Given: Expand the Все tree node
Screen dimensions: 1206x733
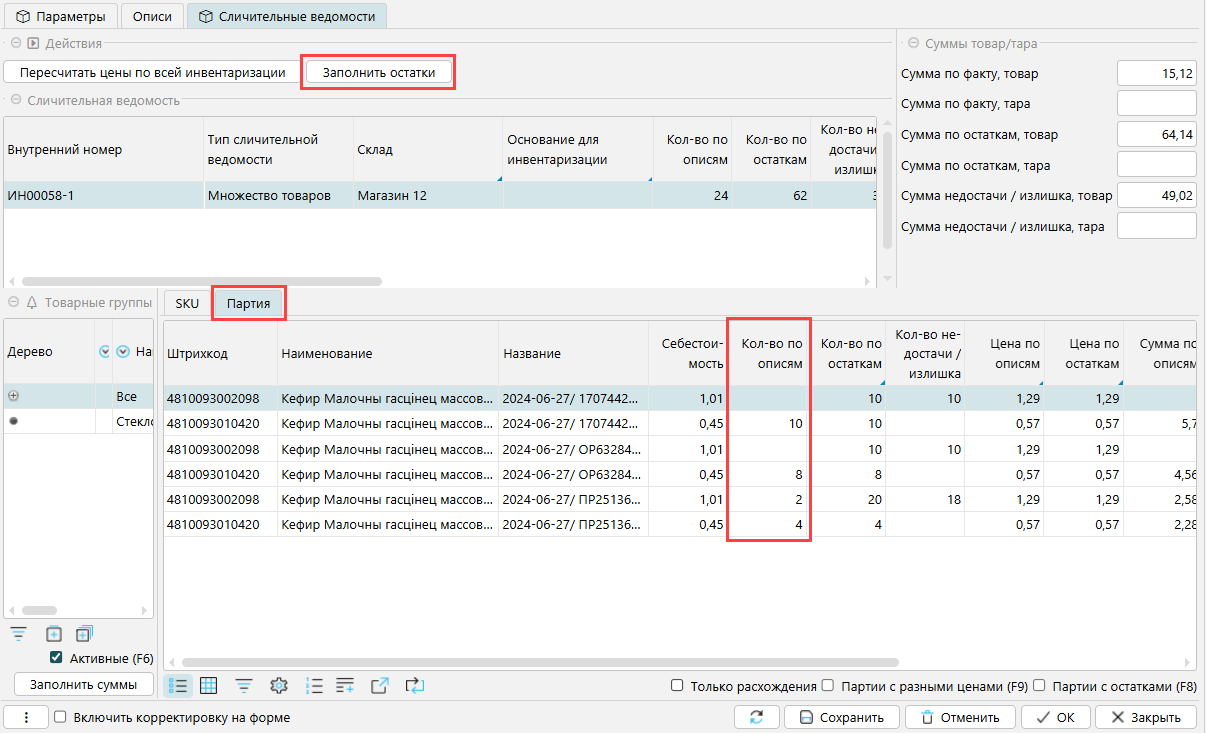Looking at the screenshot, I should click(13, 396).
